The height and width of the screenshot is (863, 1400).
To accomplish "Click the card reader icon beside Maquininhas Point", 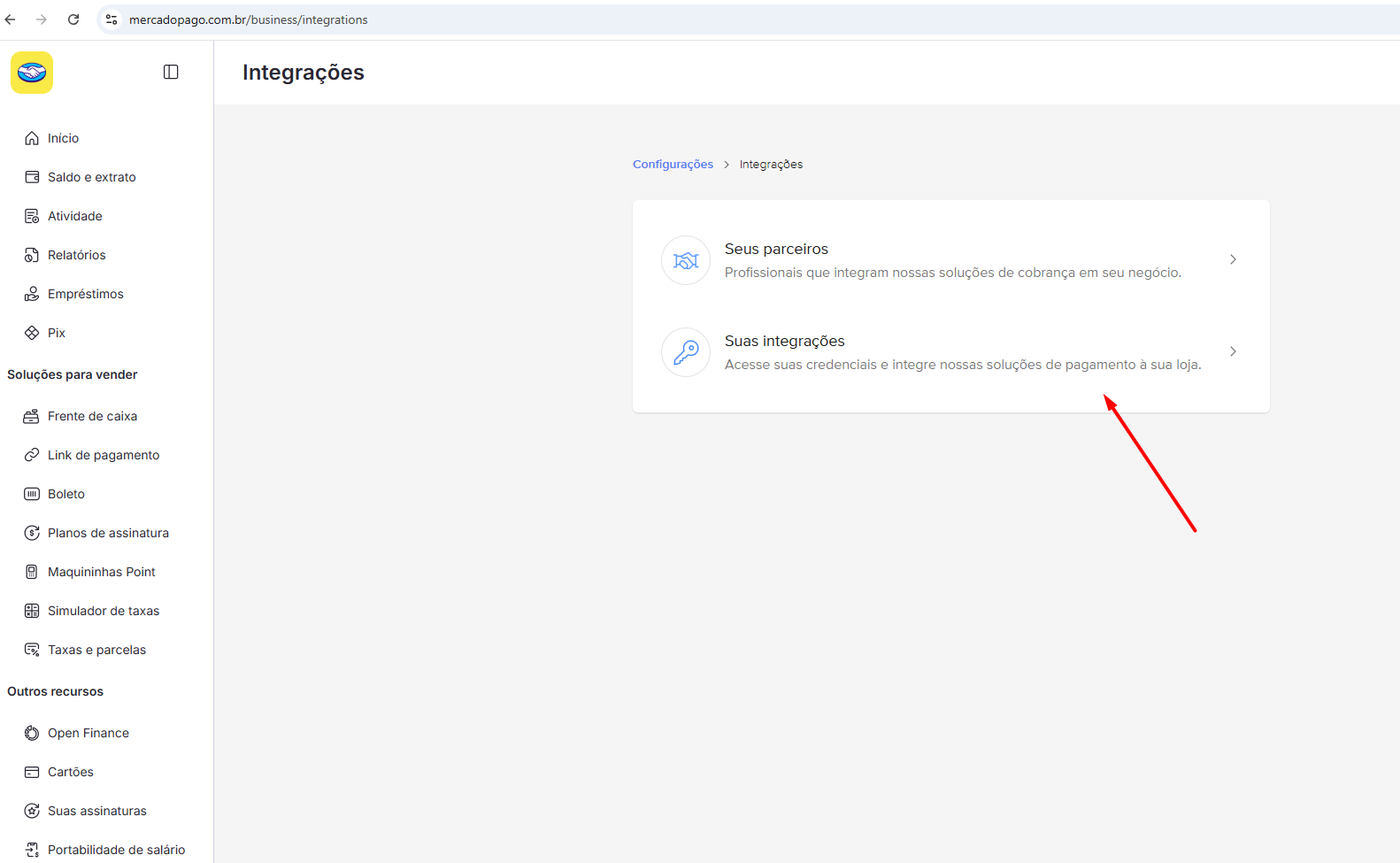I will click(x=32, y=572).
